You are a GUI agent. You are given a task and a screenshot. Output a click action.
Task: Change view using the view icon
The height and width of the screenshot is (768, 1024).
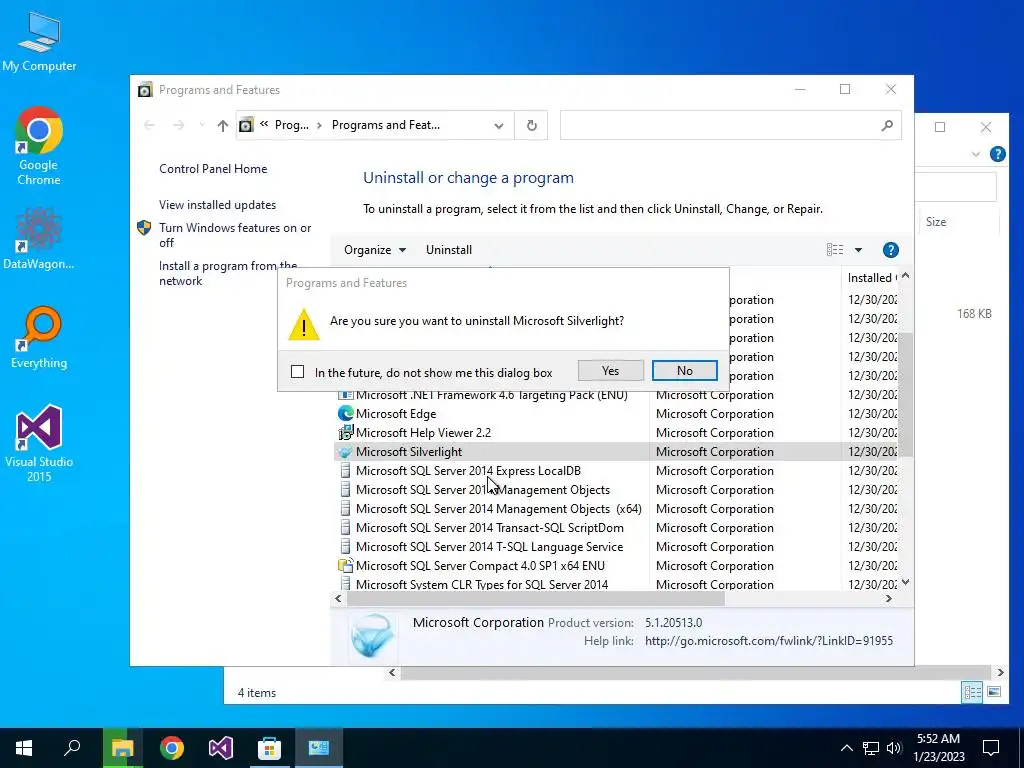[835, 250]
